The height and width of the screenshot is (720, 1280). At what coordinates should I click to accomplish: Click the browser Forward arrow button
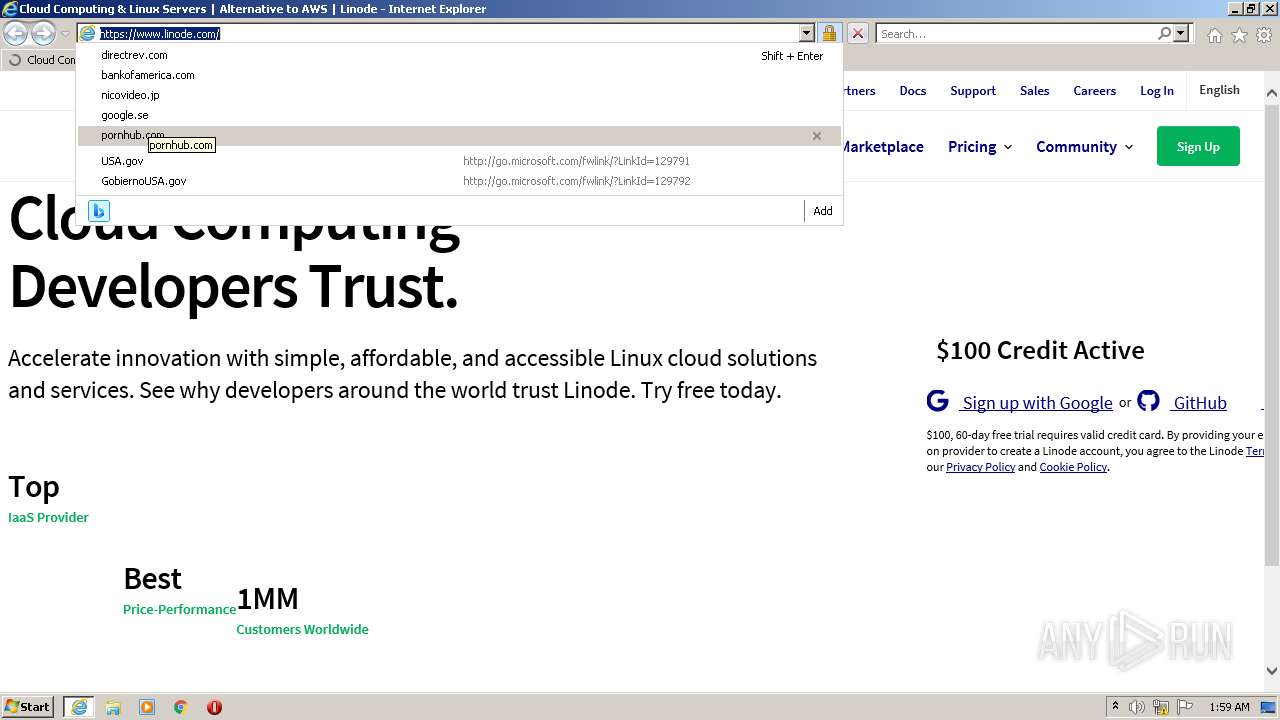[43, 34]
